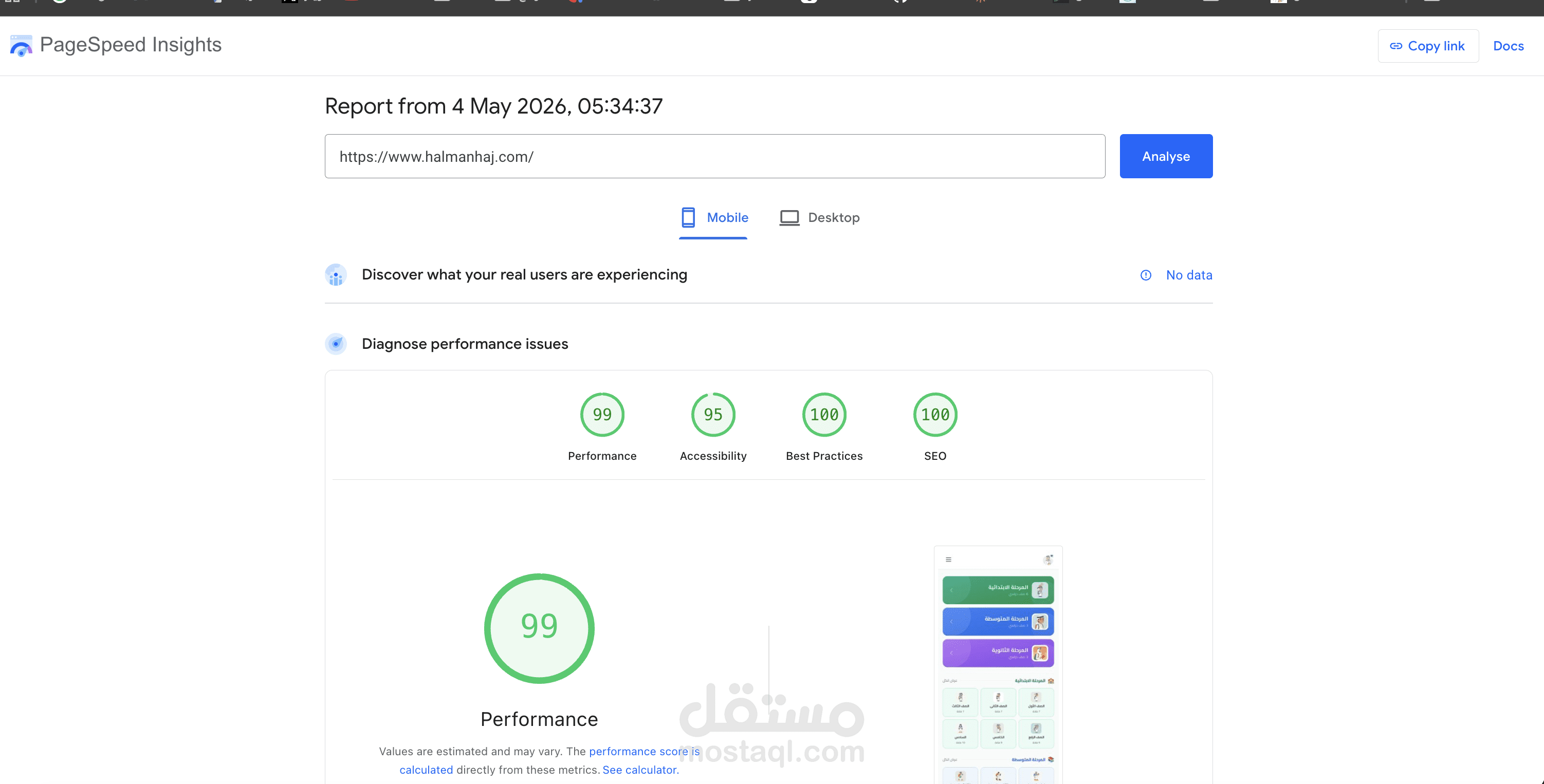Click the No data label

click(x=1188, y=275)
